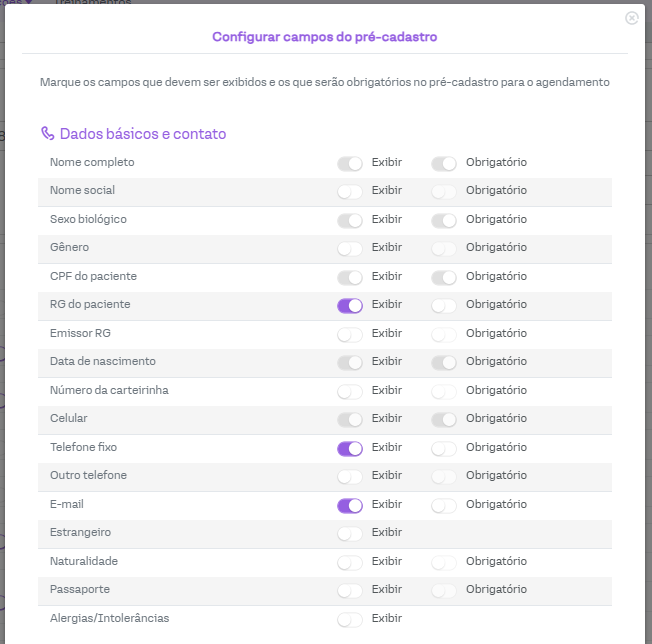Close the pré-cadastro configuration dialog
652x644 pixels.
click(x=631, y=18)
